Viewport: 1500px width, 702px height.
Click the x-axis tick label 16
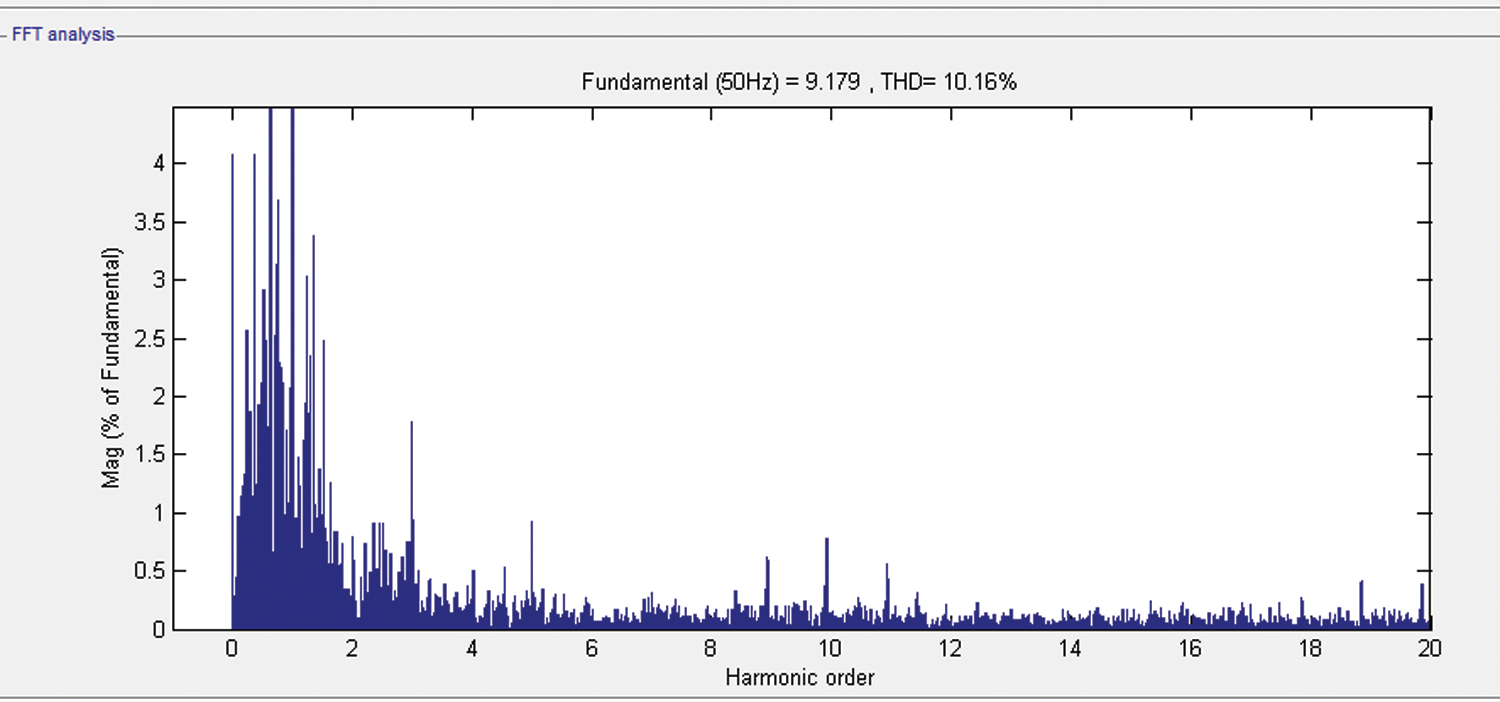[1189, 649]
